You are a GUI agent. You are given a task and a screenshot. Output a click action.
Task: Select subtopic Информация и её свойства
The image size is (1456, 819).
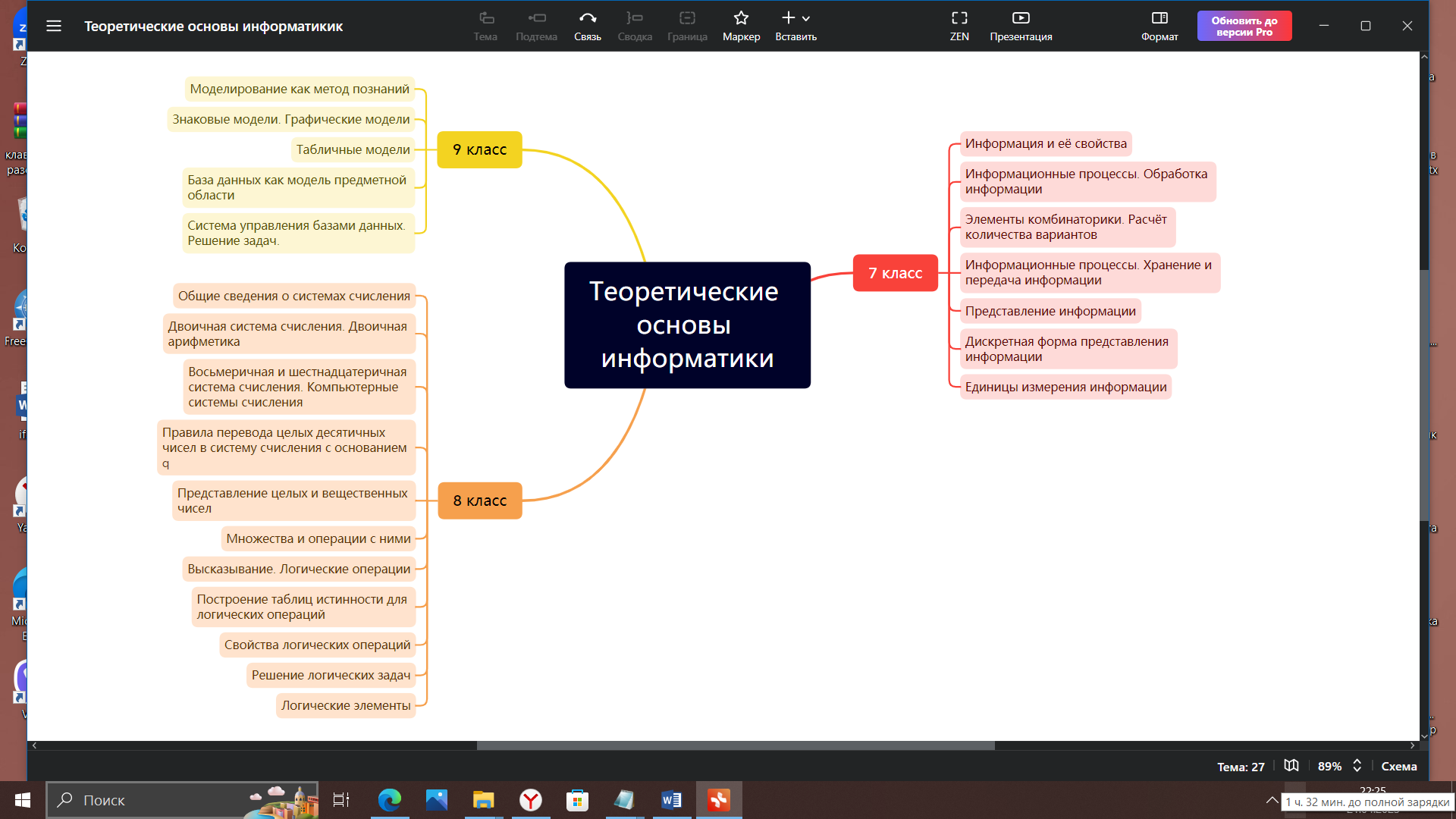[x=1046, y=143]
